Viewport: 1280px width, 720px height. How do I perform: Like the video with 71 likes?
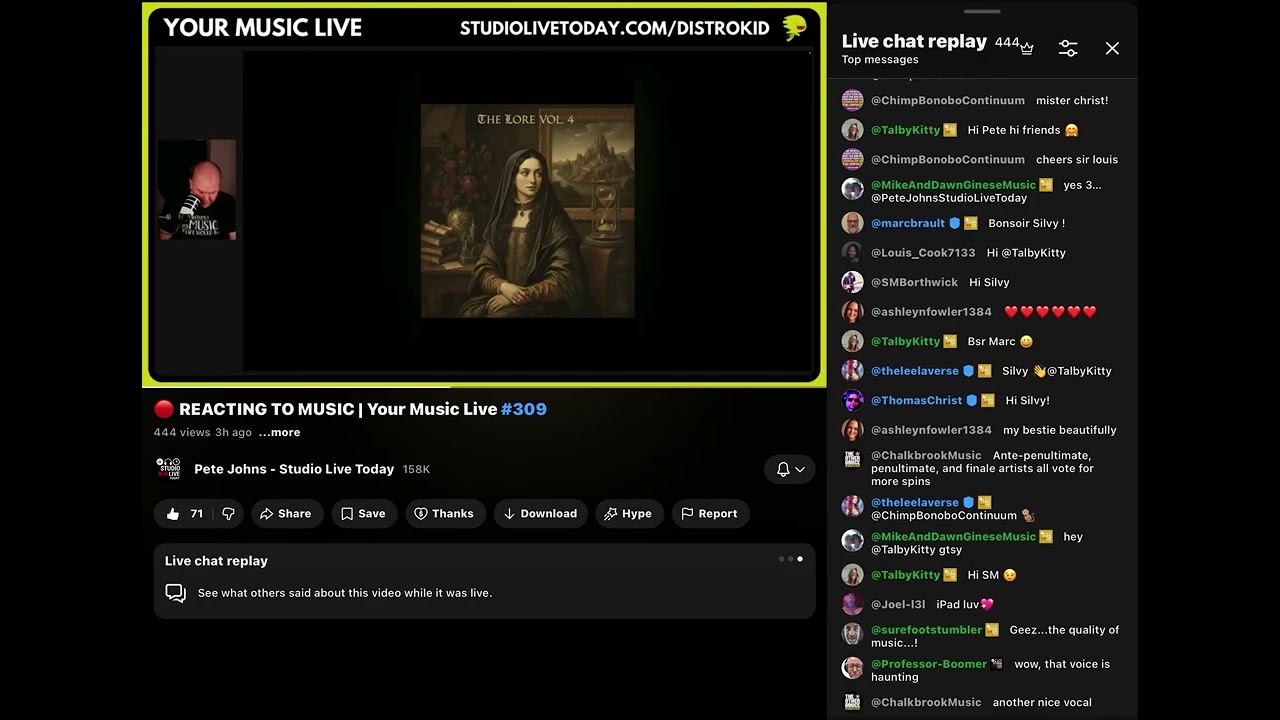(183, 513)
